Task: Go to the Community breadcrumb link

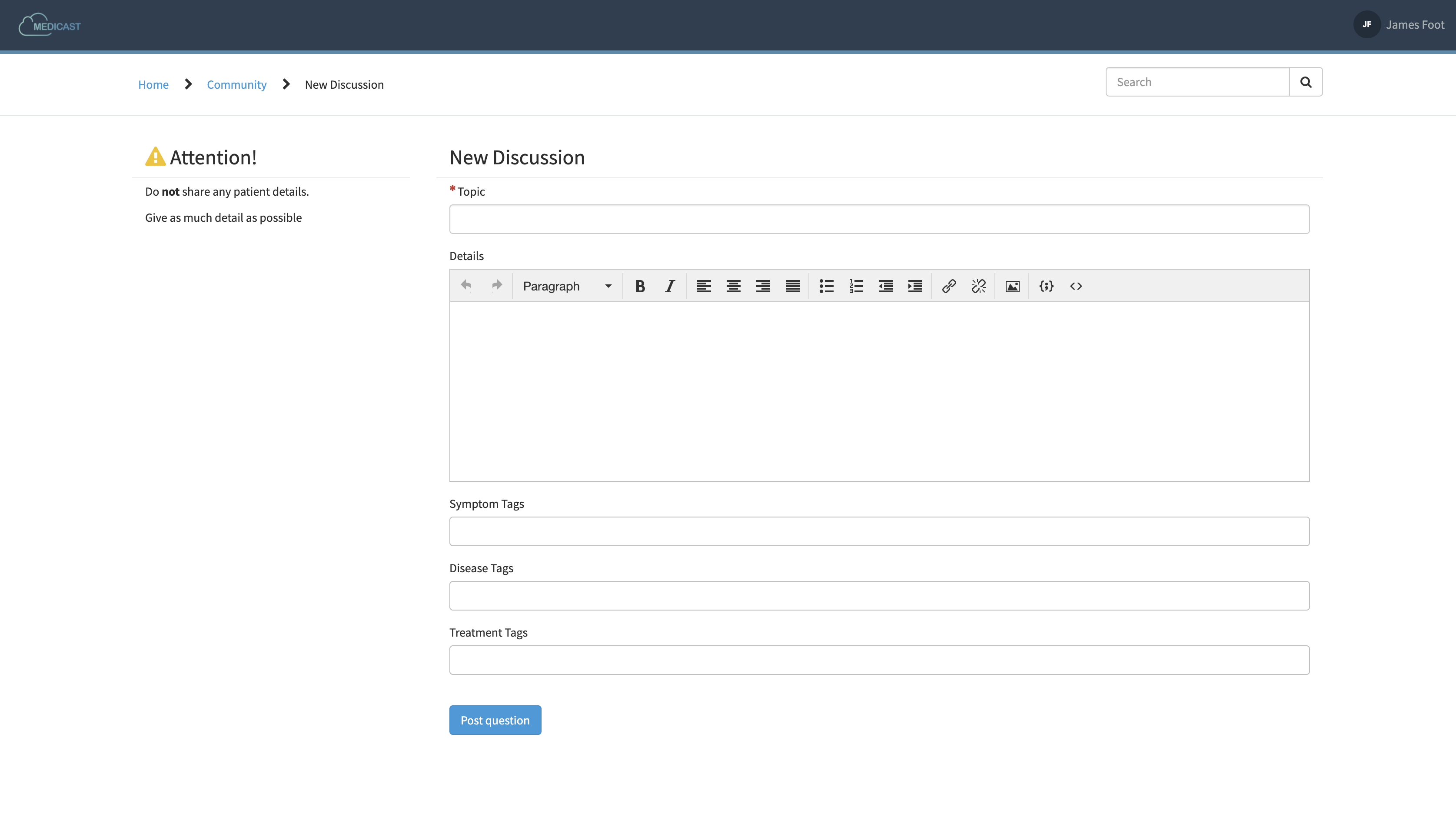Action: click(x=236, y=84)
